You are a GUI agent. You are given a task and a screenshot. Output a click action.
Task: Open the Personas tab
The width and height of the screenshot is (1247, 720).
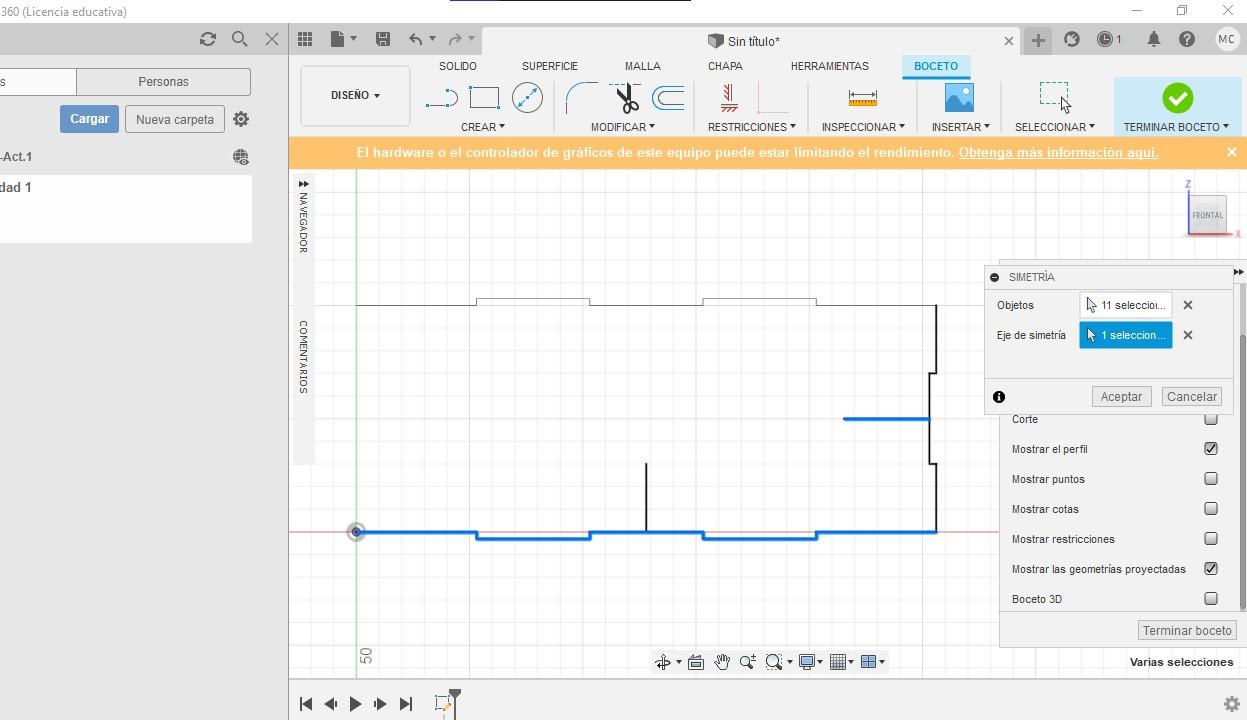pos(163,82)
